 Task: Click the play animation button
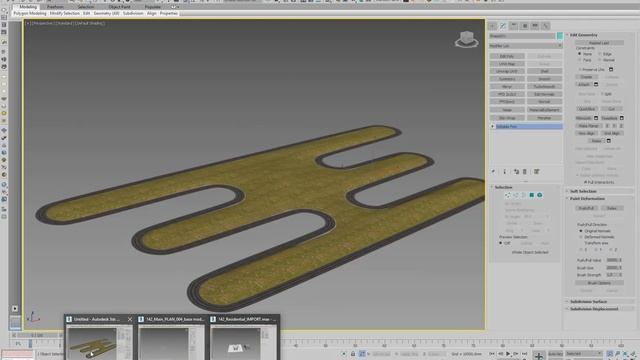click(508, 353)
